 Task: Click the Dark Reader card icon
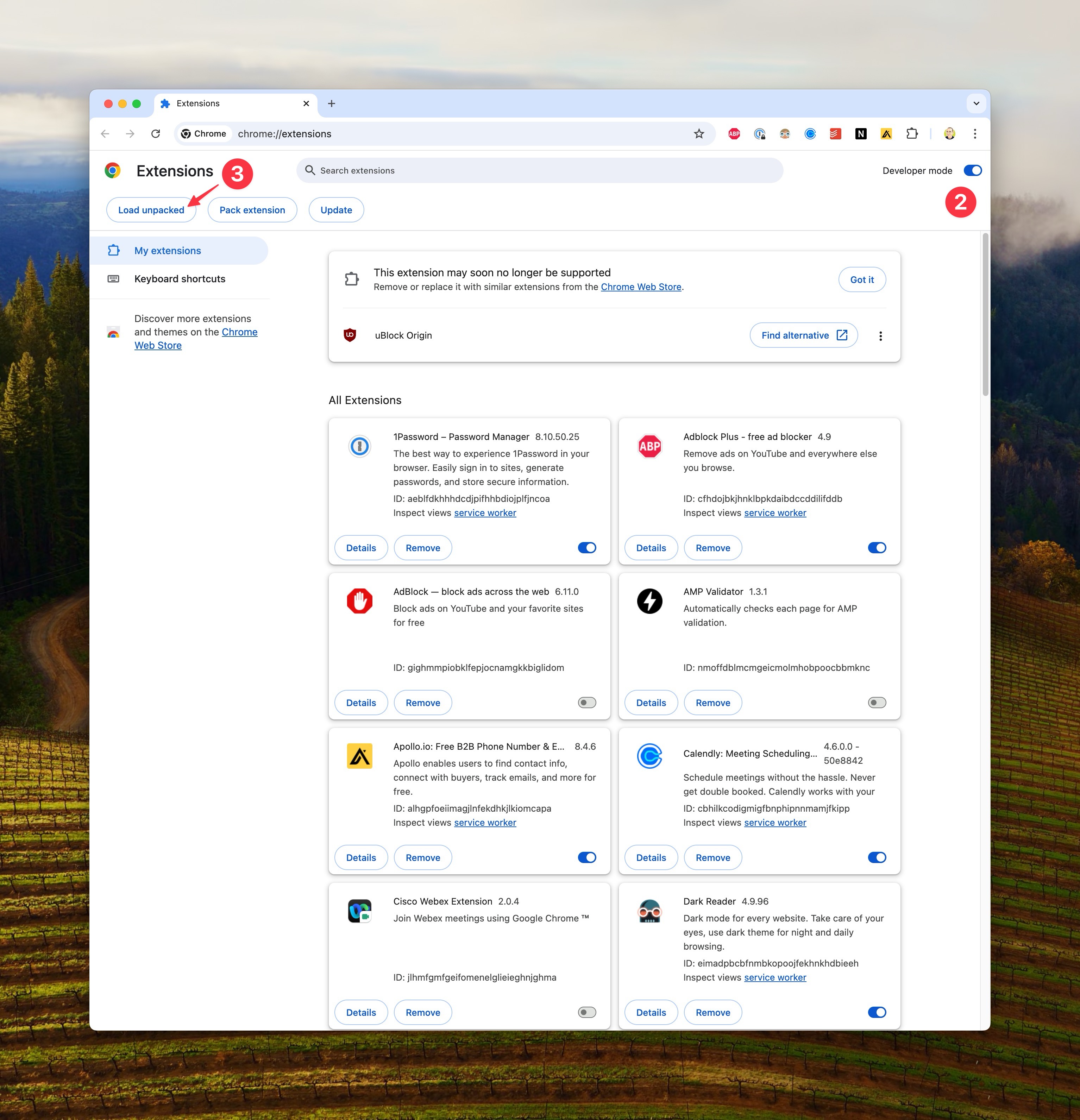click(x=650, y=911)
